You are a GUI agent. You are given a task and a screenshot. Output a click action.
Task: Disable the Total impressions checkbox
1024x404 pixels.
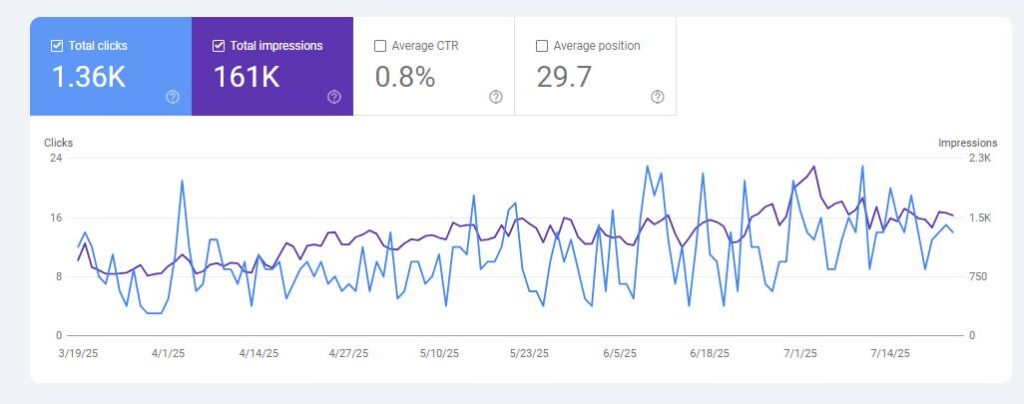219,46
